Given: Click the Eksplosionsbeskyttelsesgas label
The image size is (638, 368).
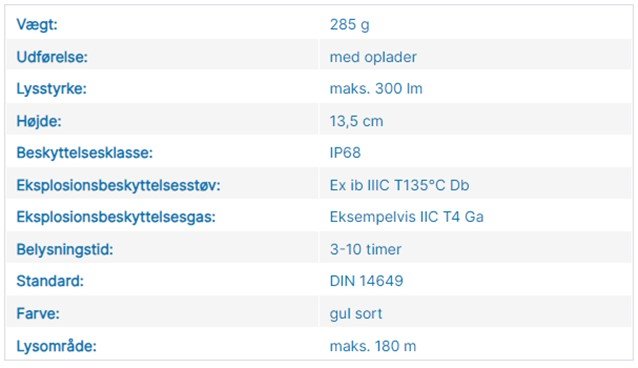Looking at the screenshot, I should [x=116, y=217].
